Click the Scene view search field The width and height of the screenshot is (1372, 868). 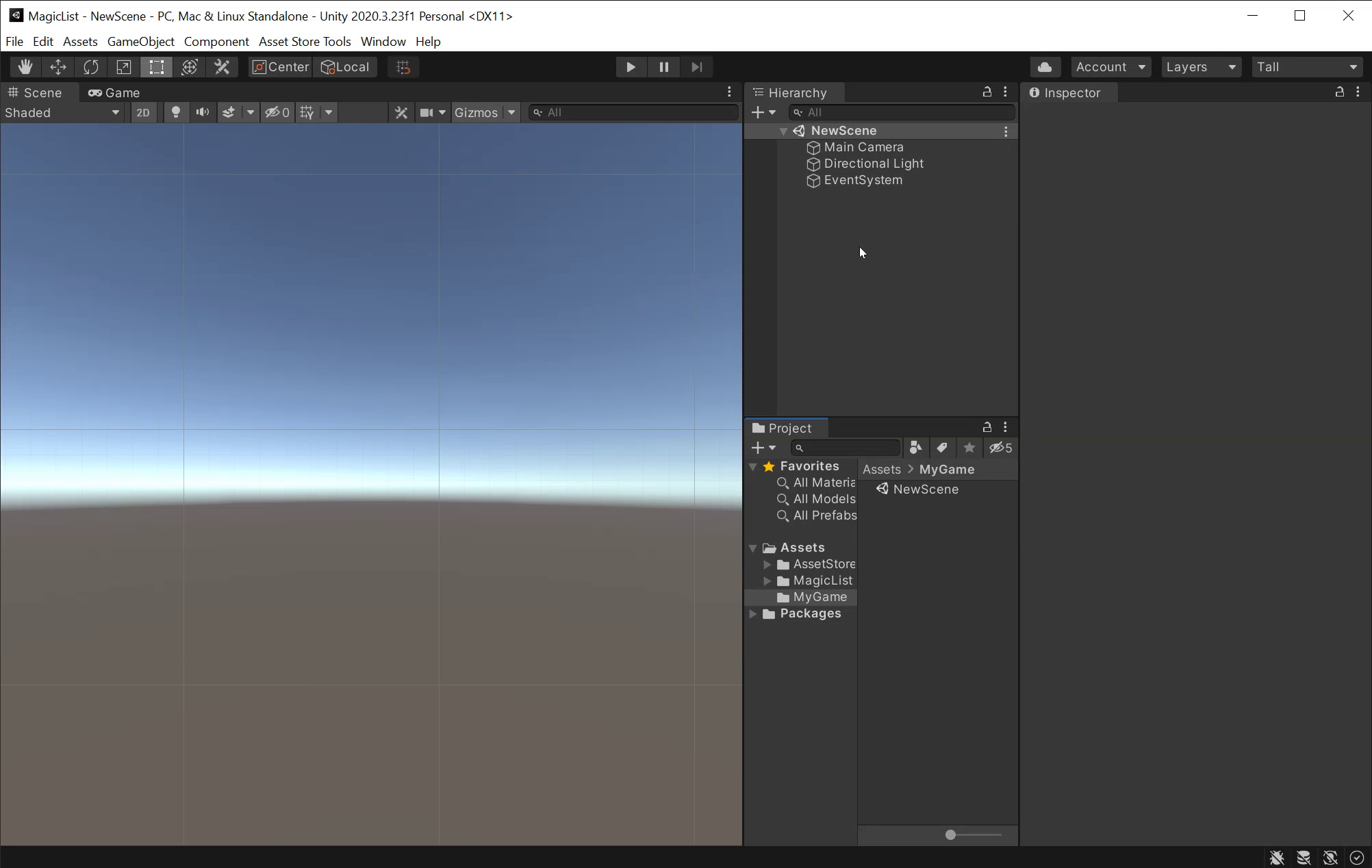coord(634,112)
